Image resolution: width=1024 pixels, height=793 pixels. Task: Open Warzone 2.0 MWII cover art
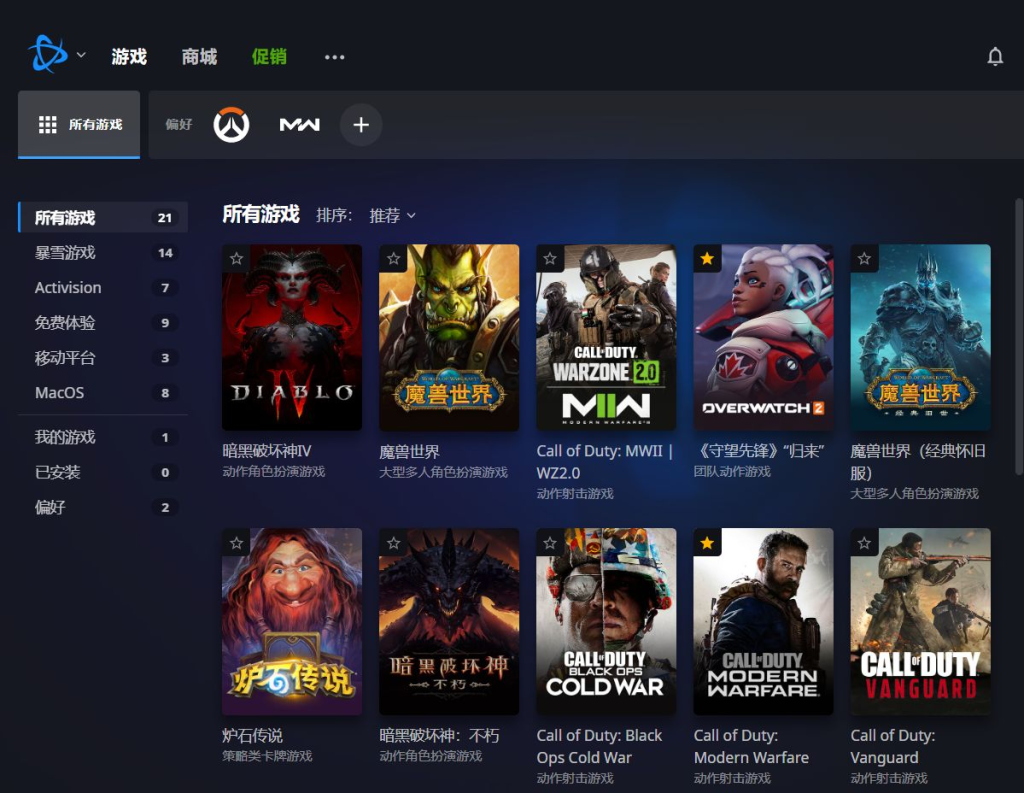pyautogui.click(x=606, y=338)
